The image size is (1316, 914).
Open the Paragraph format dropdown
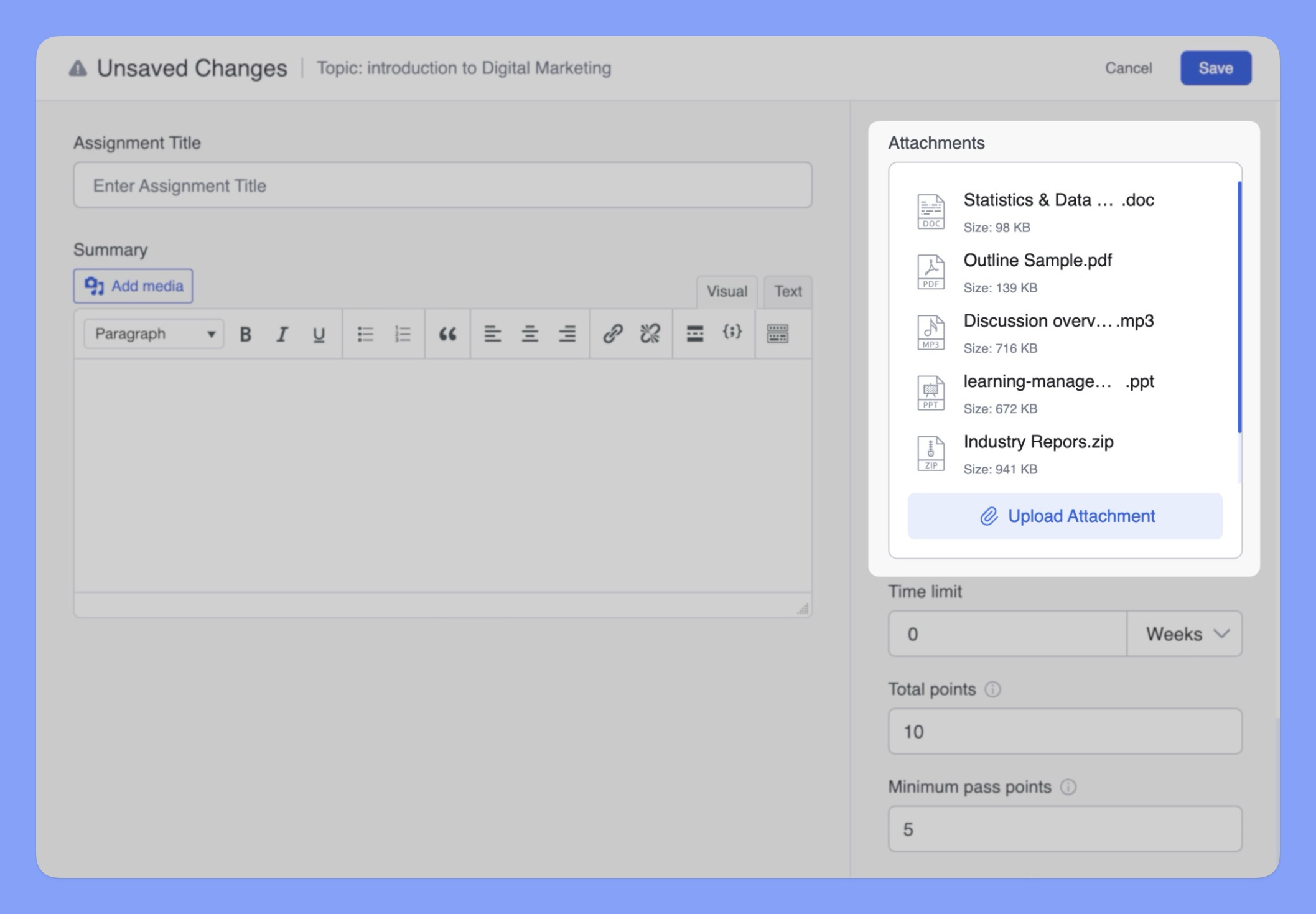(x=154, y=334)
